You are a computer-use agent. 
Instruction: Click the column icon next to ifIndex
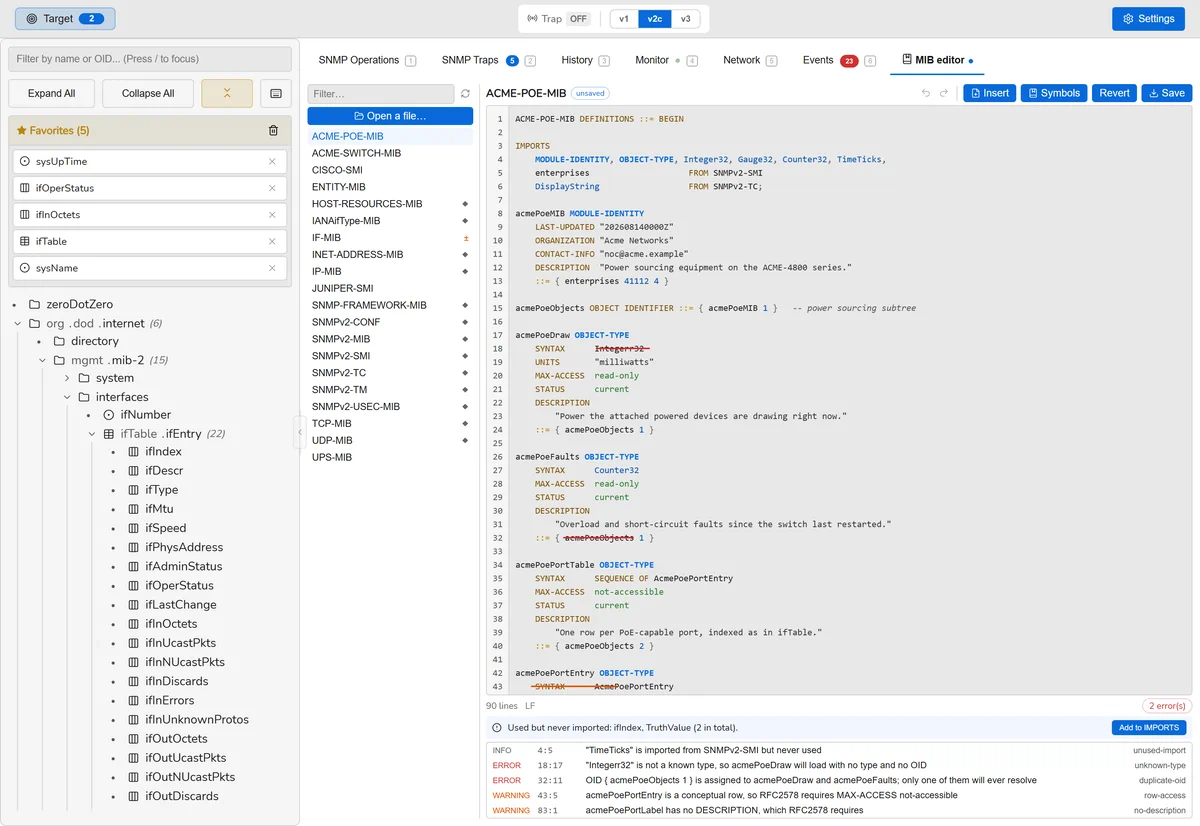[x=134, y=452]
